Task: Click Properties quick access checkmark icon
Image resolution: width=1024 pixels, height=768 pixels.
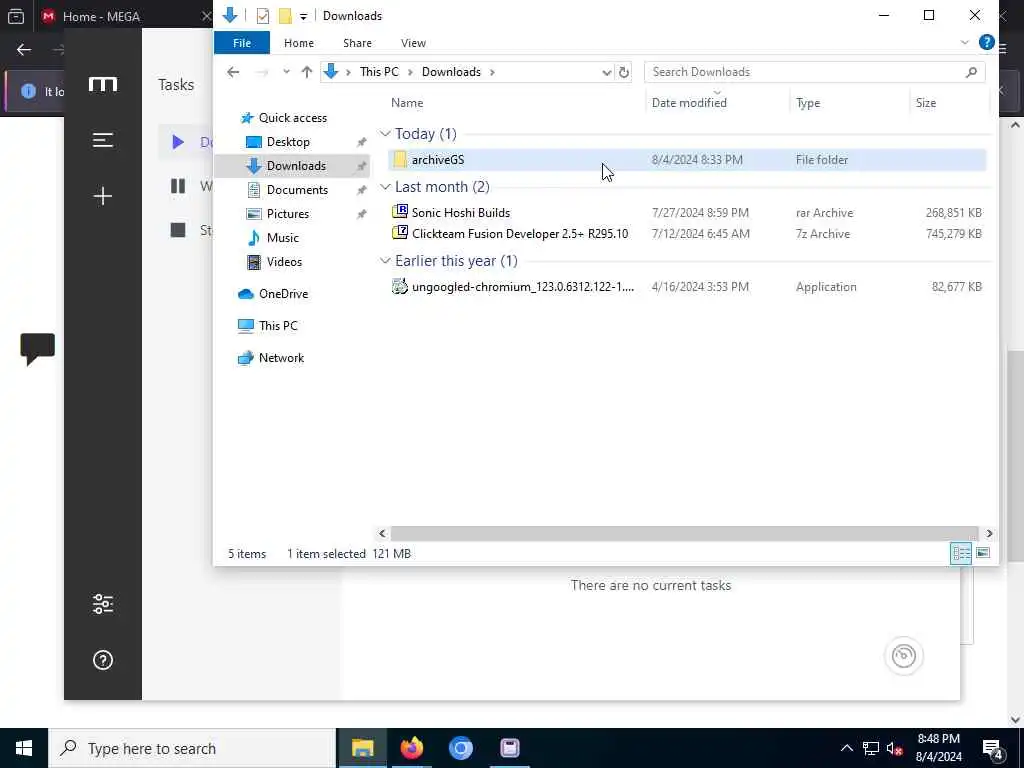Action: [x=263, y=16]
